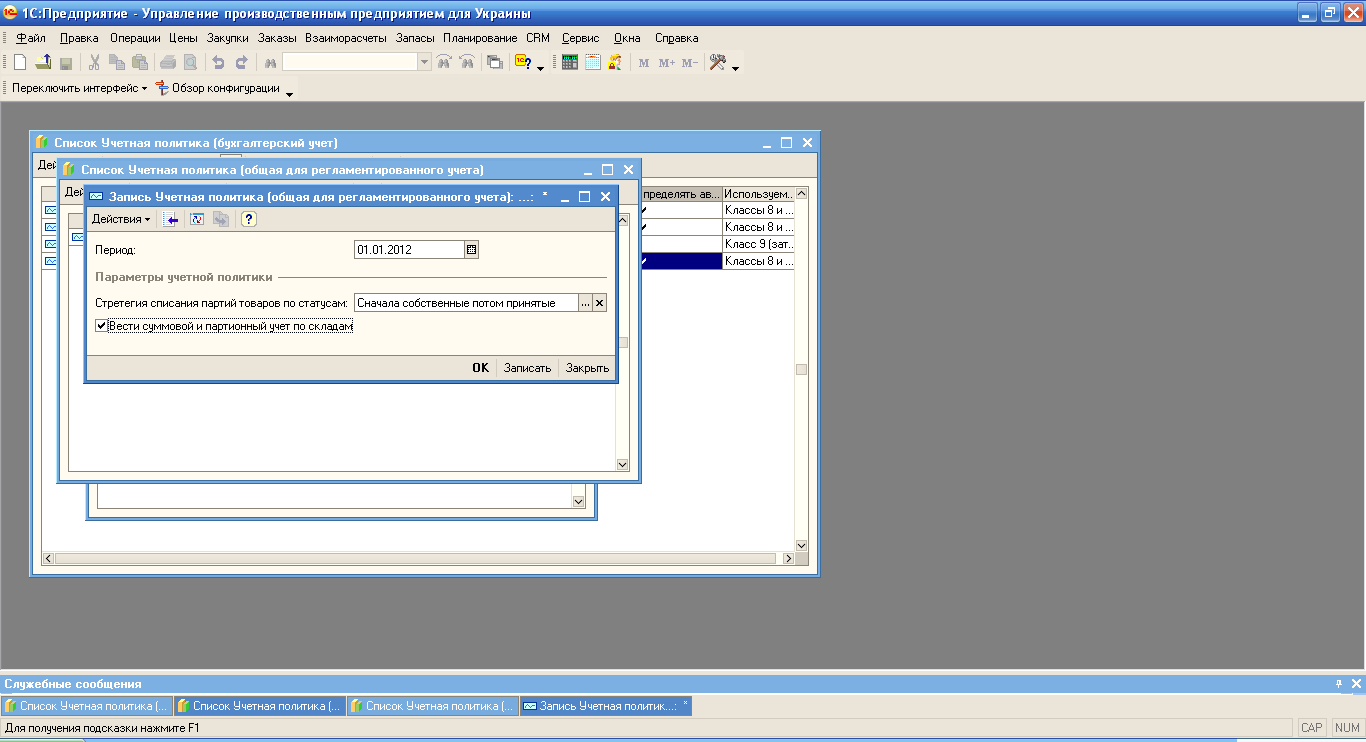This screenshot has width=1366, height=742.
Task: Select the 'Класс 9 (зат...' table cell
Action: (758, 244)
